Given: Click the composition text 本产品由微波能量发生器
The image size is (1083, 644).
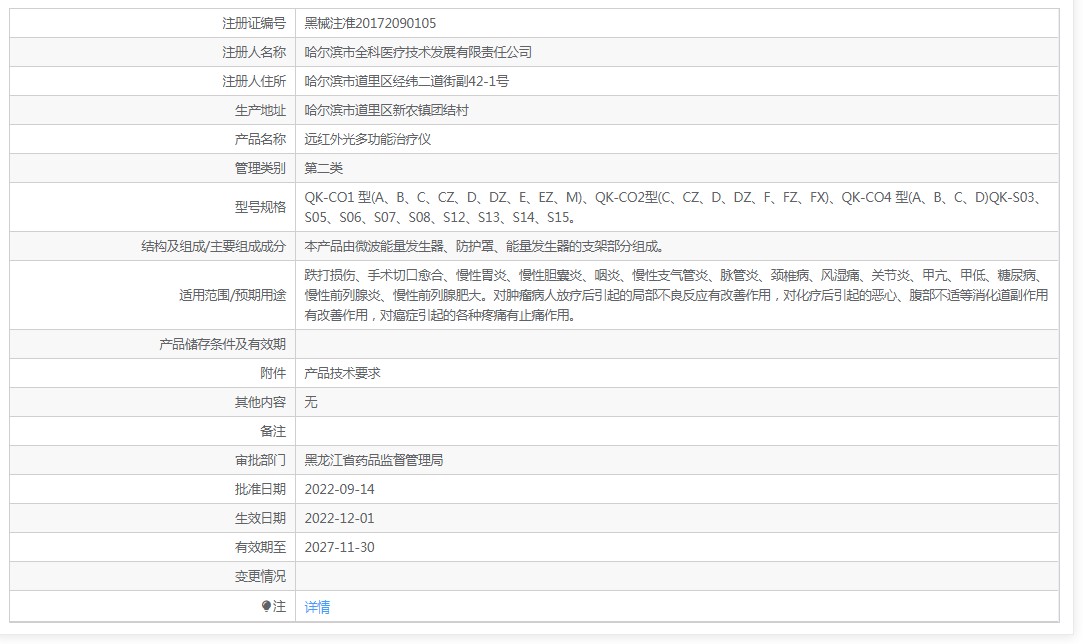Looking at the screenshot, I should coord(485,247).
